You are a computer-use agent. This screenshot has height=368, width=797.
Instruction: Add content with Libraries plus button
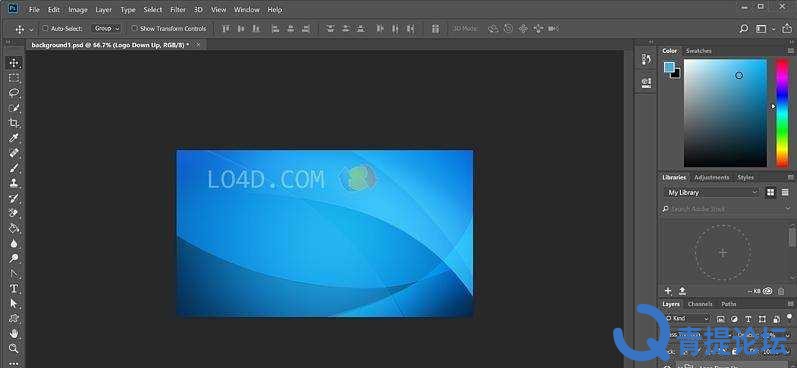tap(668, 291)
